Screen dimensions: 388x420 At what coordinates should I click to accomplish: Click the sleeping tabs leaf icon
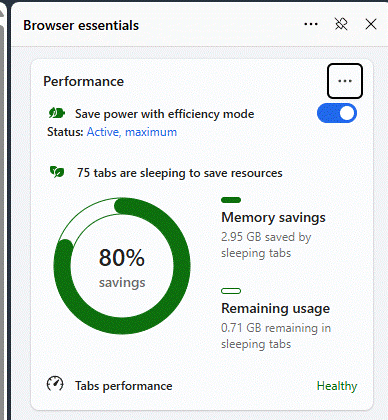pos(57,172)
